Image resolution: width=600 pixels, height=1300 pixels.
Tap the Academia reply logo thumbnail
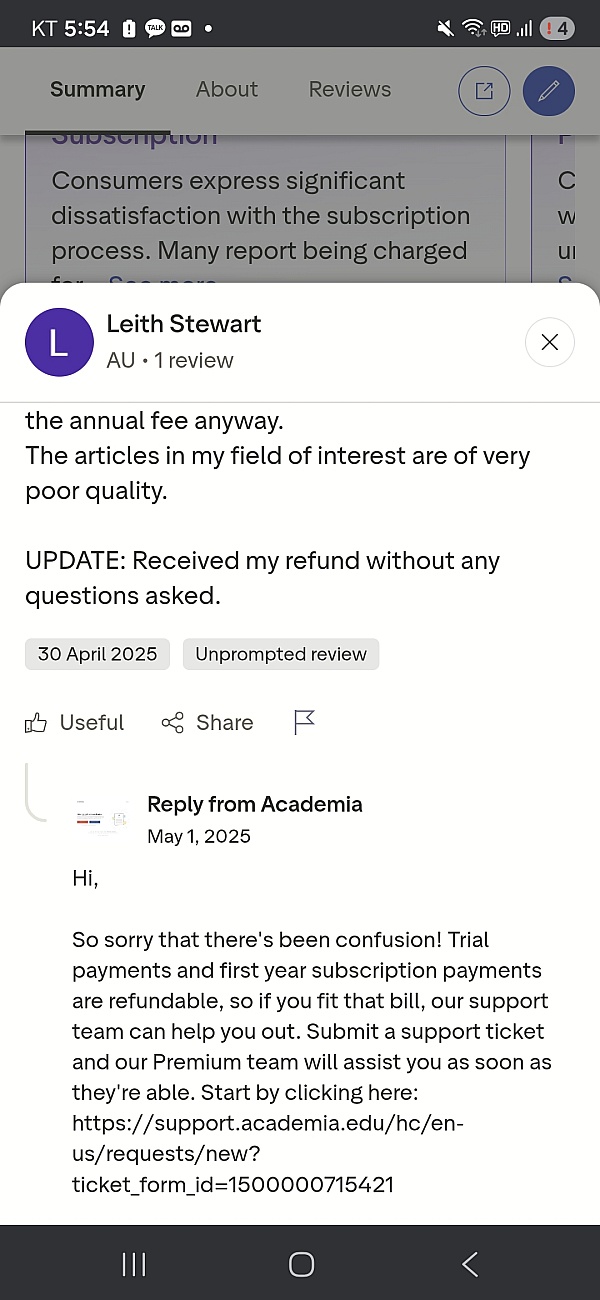pyautogui.click(x=101, y=818)
